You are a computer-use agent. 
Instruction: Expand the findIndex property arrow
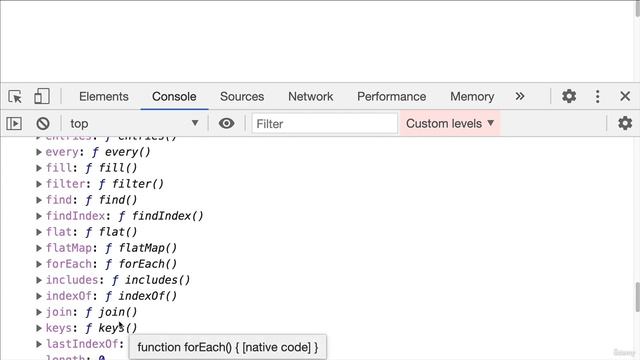coord(39,216)
